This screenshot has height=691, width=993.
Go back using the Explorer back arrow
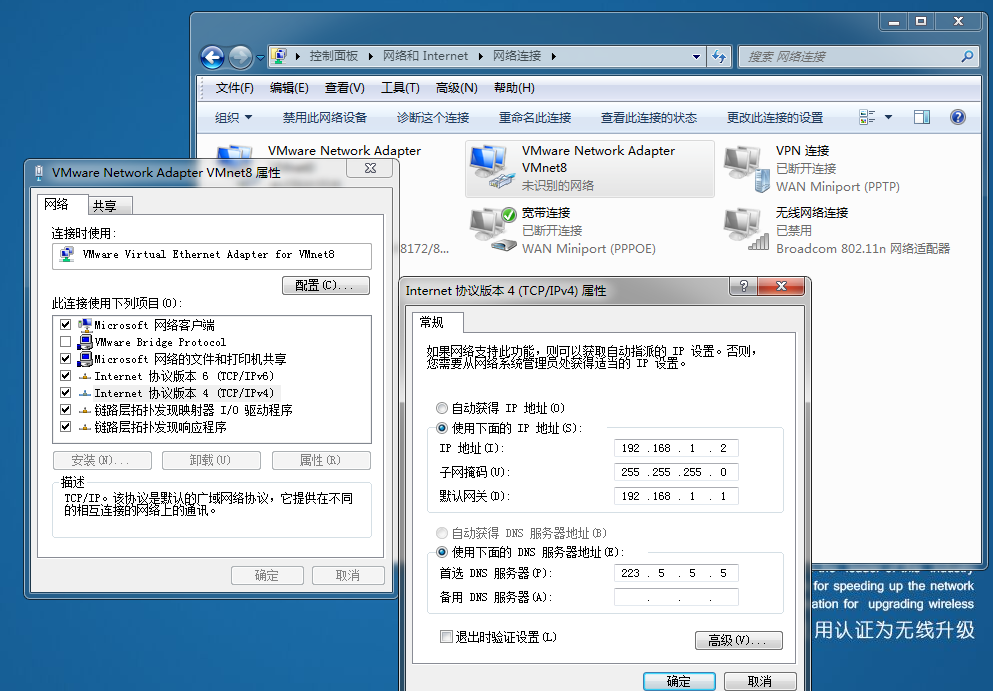212,57
